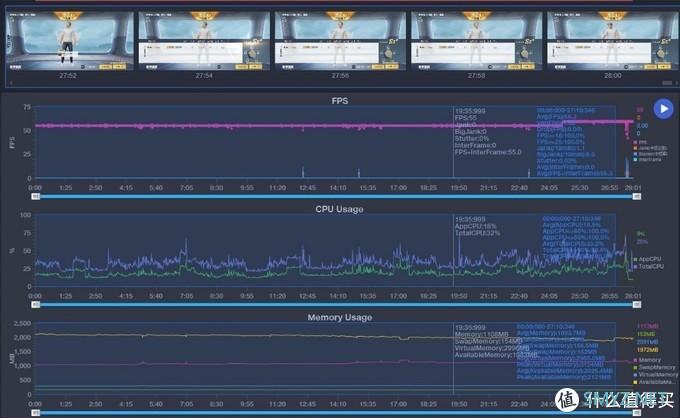
Task: Click the Memory:1108MB tooltip readout
Action: click(481, 334)
